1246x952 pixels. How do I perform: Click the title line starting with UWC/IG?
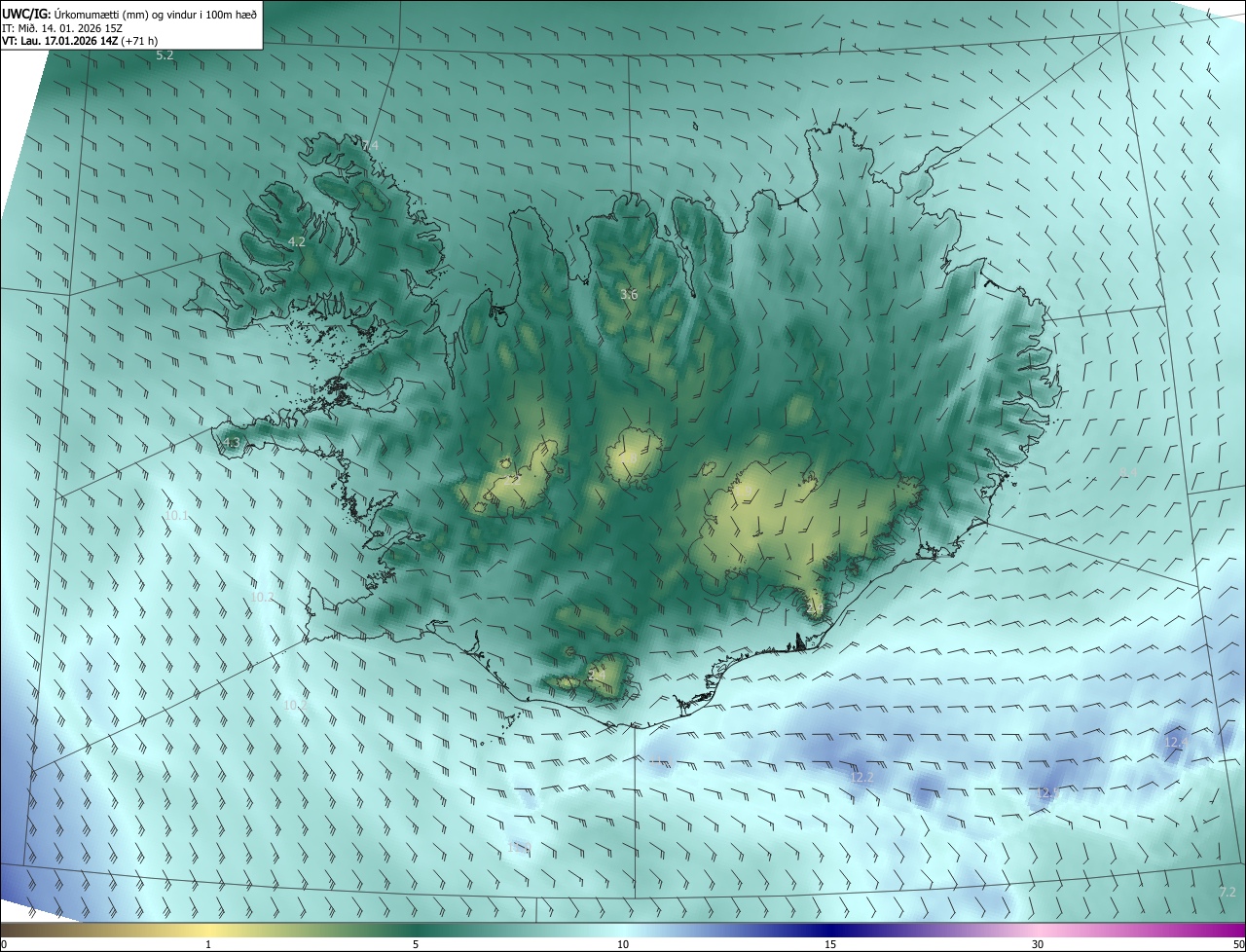coord(129,13)
